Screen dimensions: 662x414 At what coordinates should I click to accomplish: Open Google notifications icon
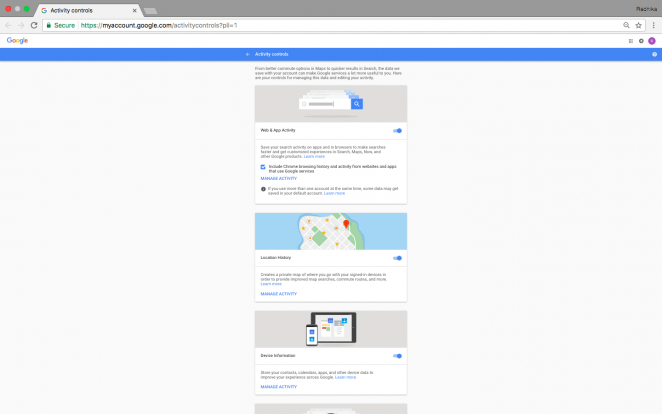pyautogui.click(x=641, y=41)
